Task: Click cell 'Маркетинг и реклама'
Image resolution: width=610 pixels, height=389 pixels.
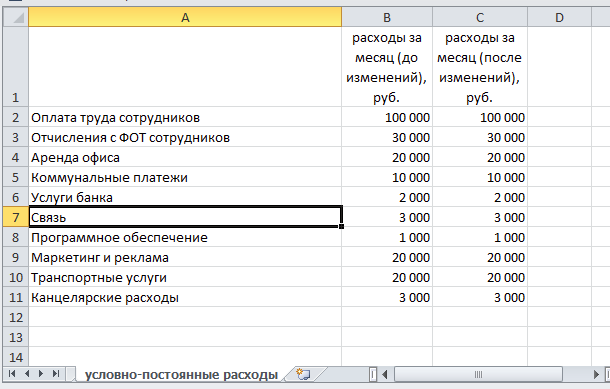Action: pyautogui.click(x=185, y=257)
